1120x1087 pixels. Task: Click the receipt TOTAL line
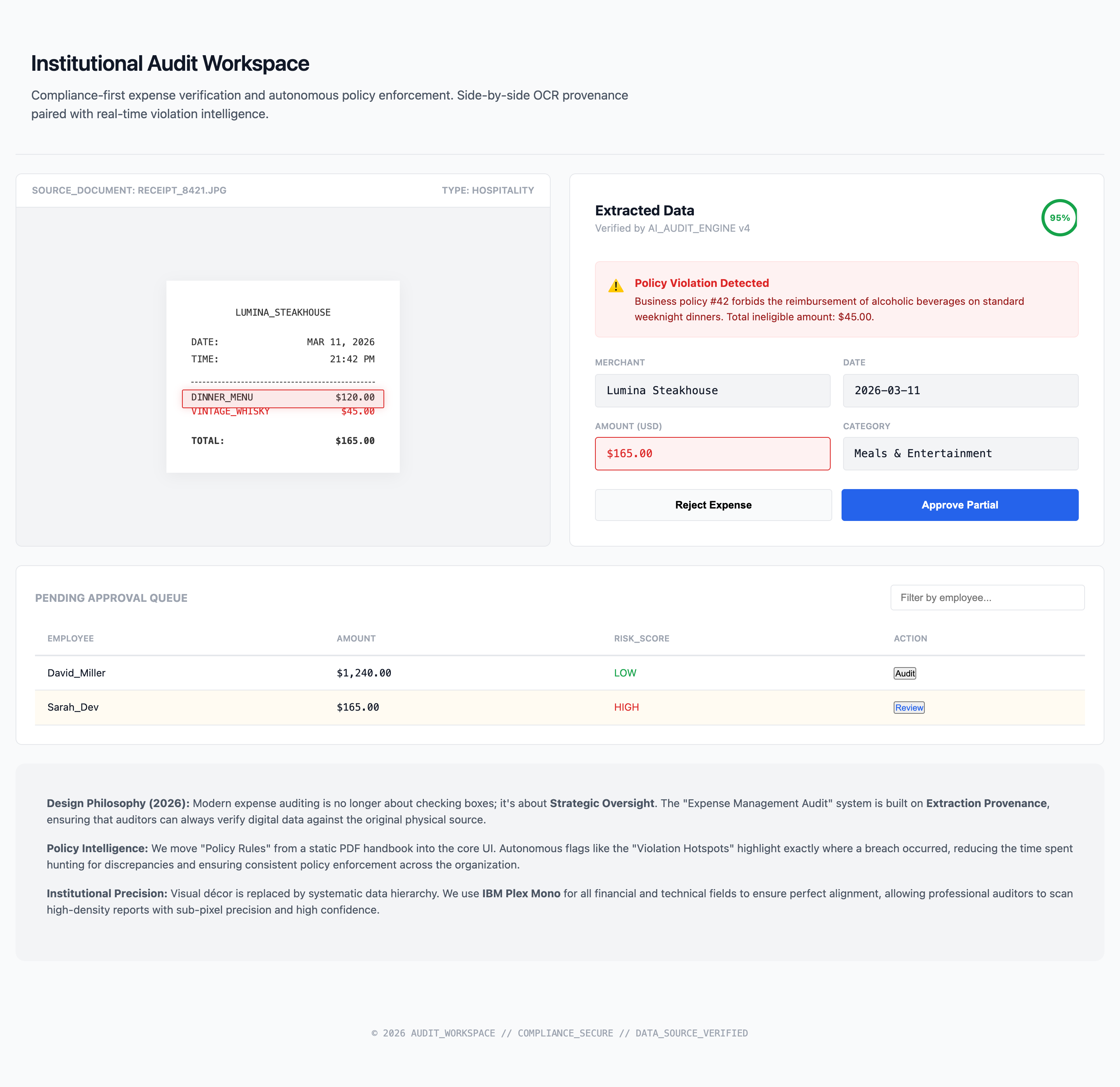point(283,441)
